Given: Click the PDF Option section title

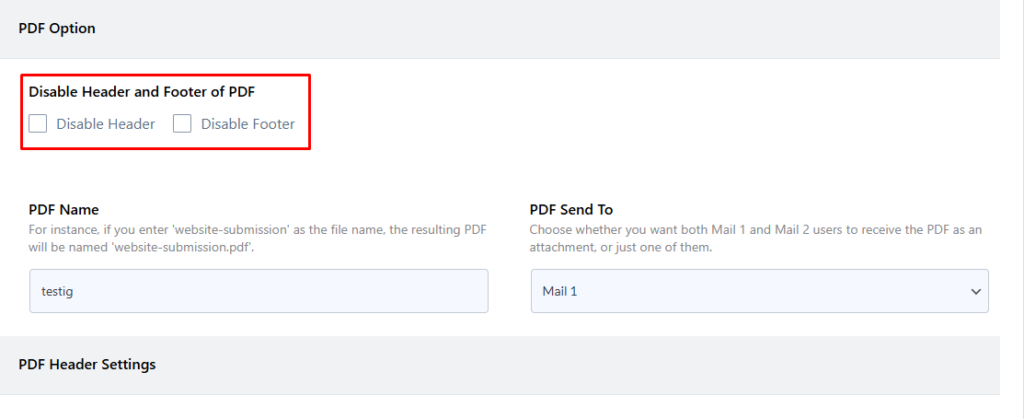Looking at the screenshot, I should [x=57, y=29].
